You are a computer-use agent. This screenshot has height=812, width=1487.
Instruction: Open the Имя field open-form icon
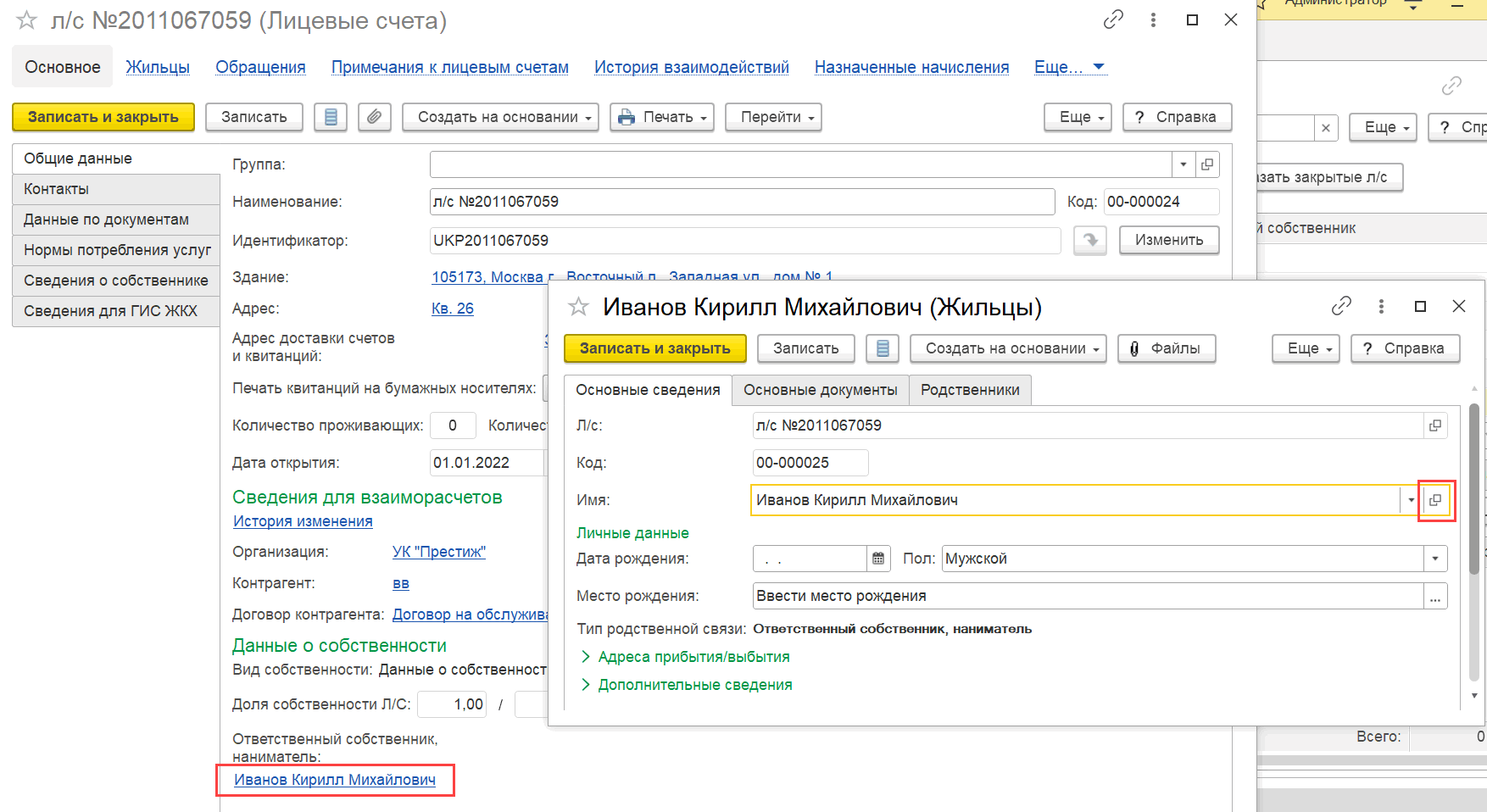point(1435,500)
